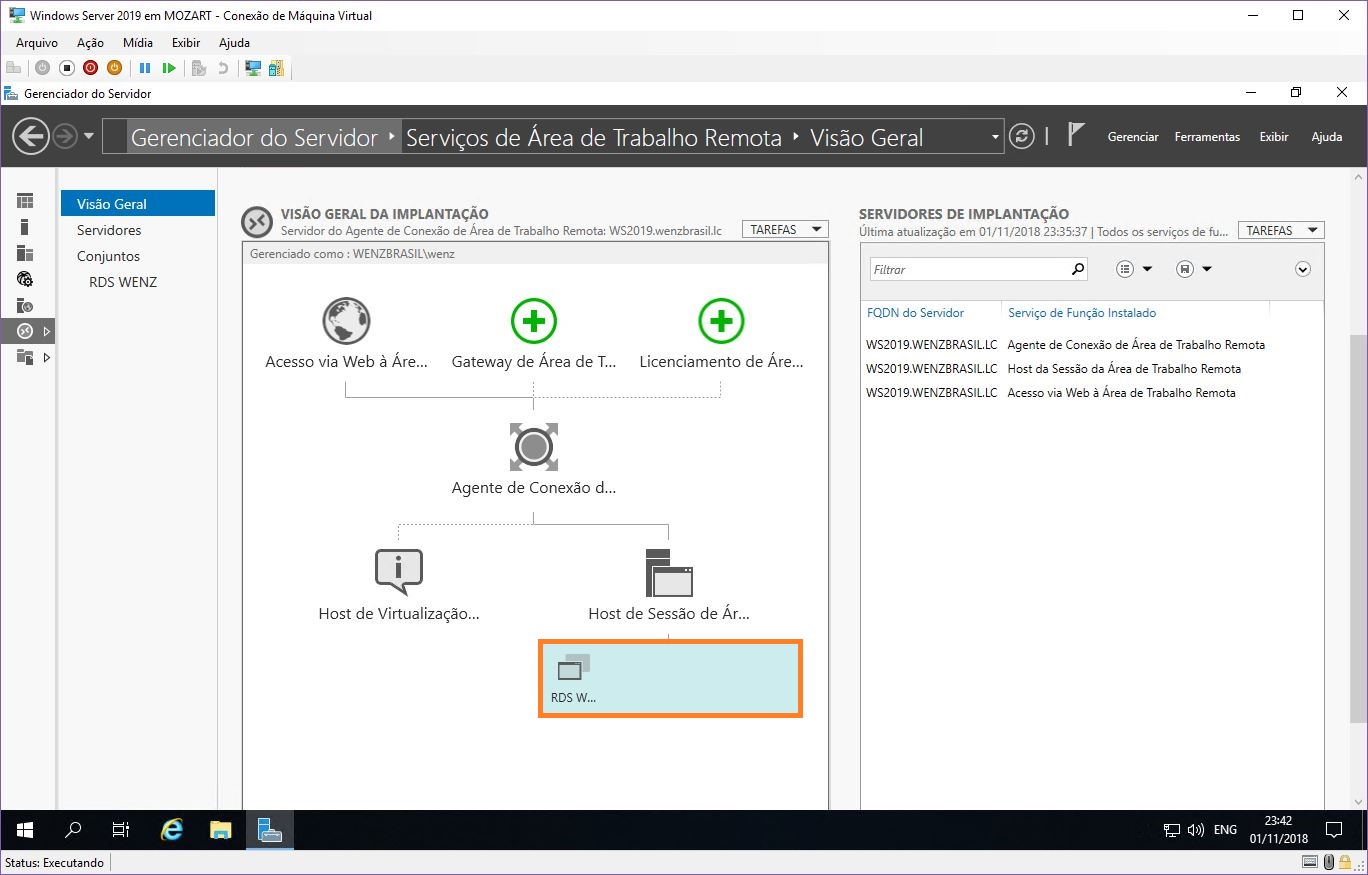Screen dimensions: 1368x875
Task: Click Gerenciador do Servidor in the breadcrumb
Action: click(x=254, y=138)
